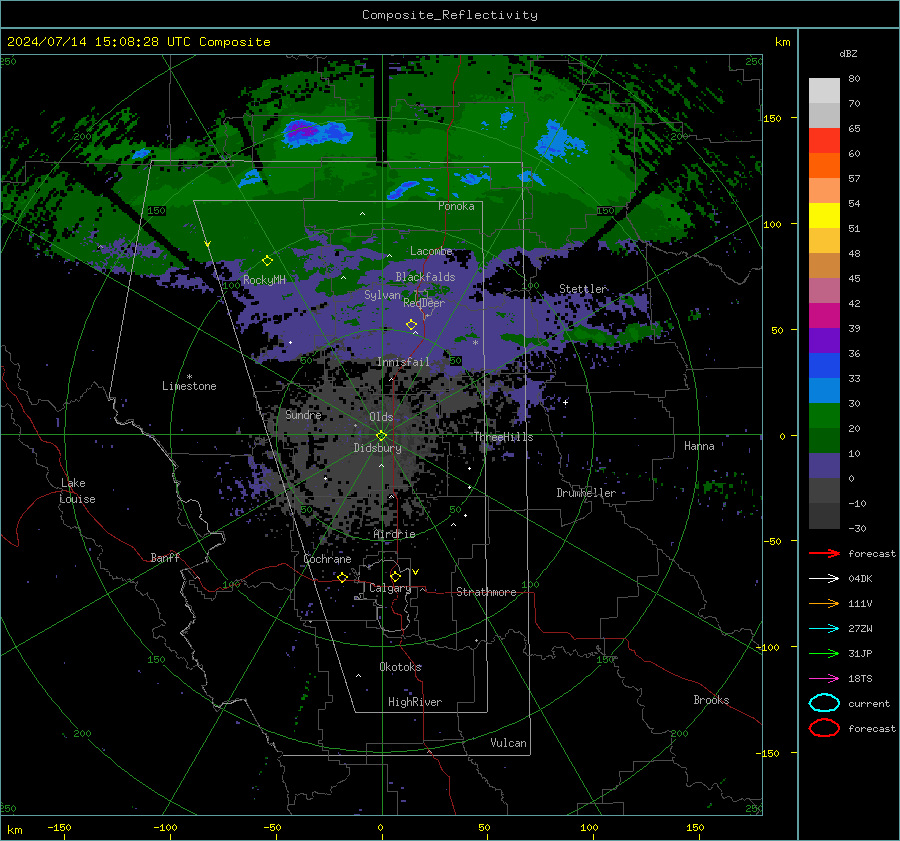Image resolution: width=900 pixels, height=841 pixels.
Task: Click the cyan 'current' ellipse in legend
Action: pyautogui.click(x=824, y=703)
